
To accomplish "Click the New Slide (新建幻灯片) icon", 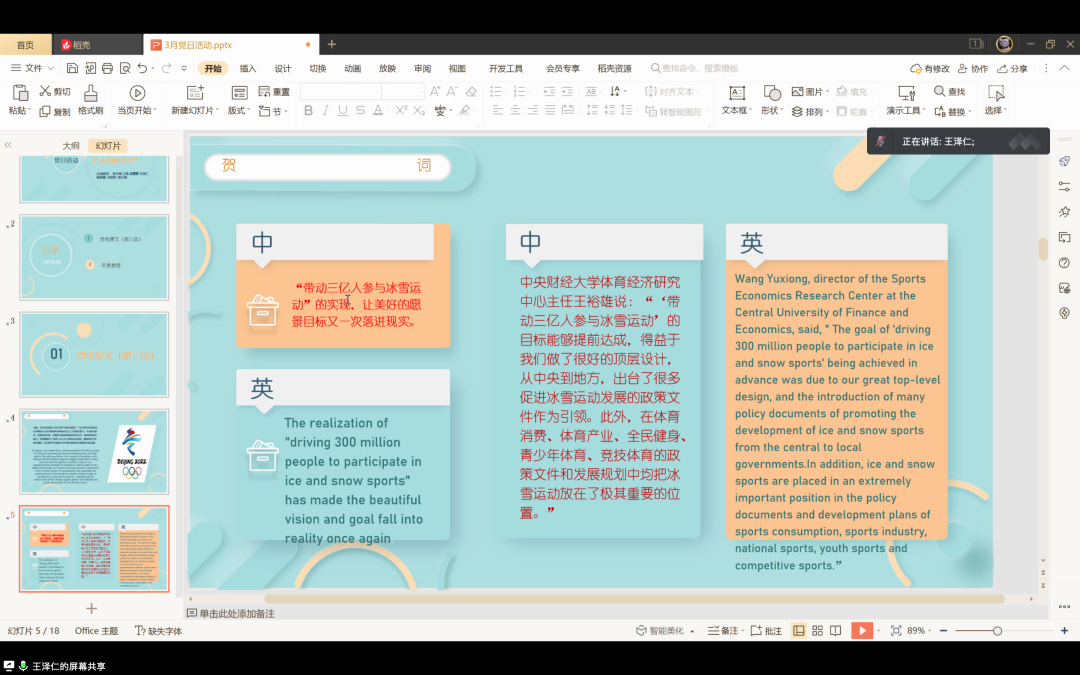I will 192,93.
